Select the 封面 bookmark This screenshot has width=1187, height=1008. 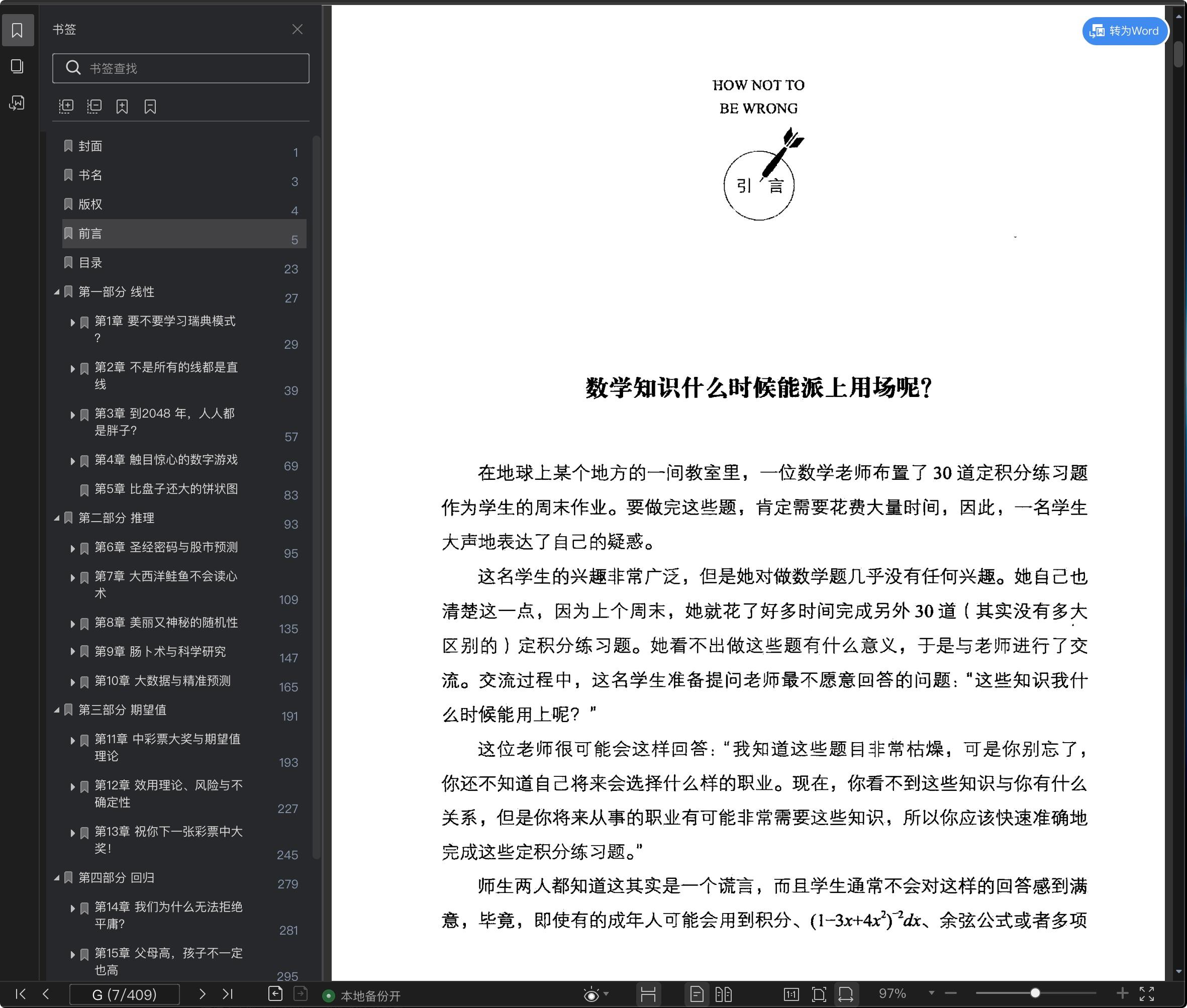(x=184, y=147)
